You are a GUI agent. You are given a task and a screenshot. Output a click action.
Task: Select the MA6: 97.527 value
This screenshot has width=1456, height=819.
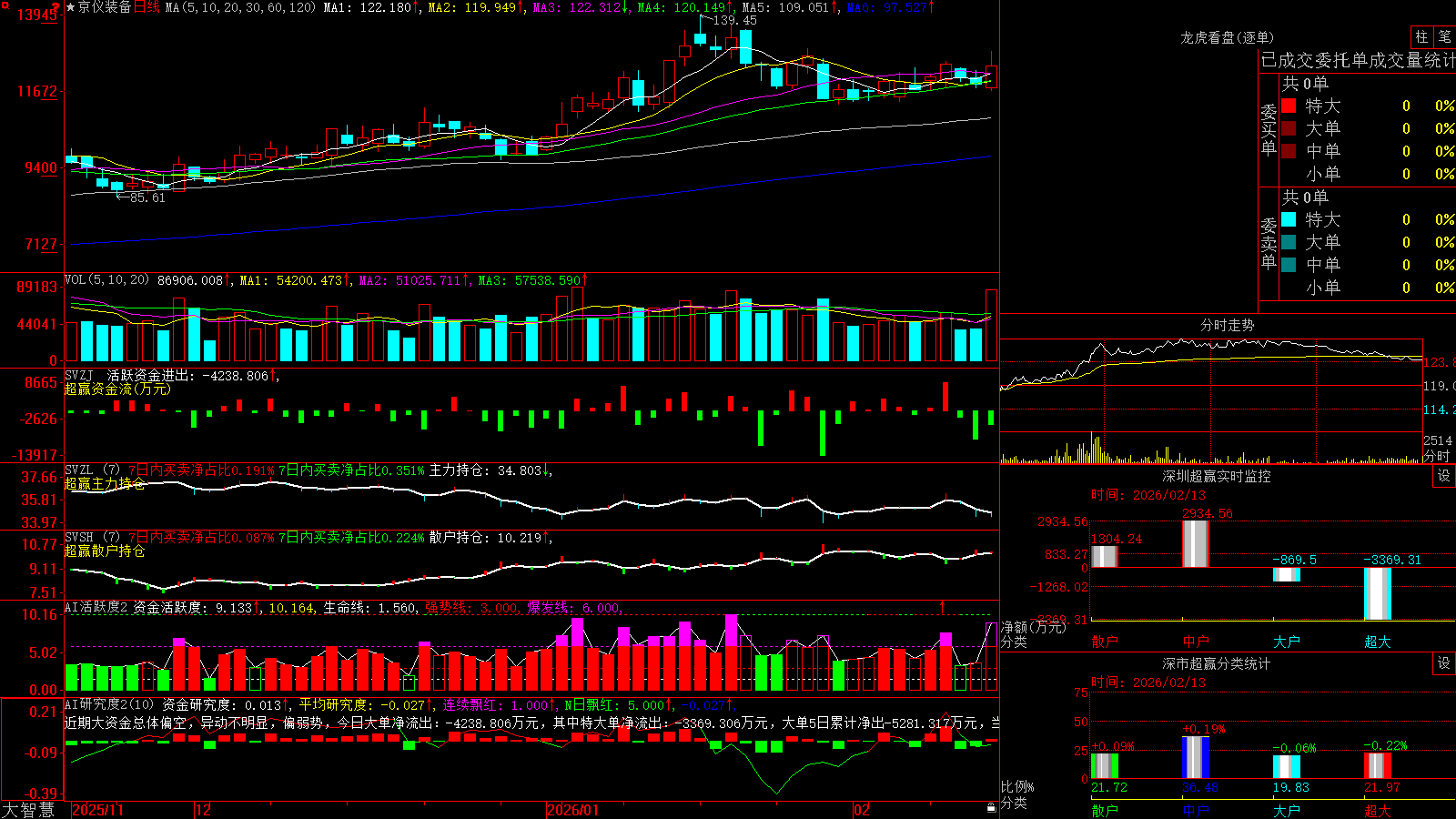890,7
